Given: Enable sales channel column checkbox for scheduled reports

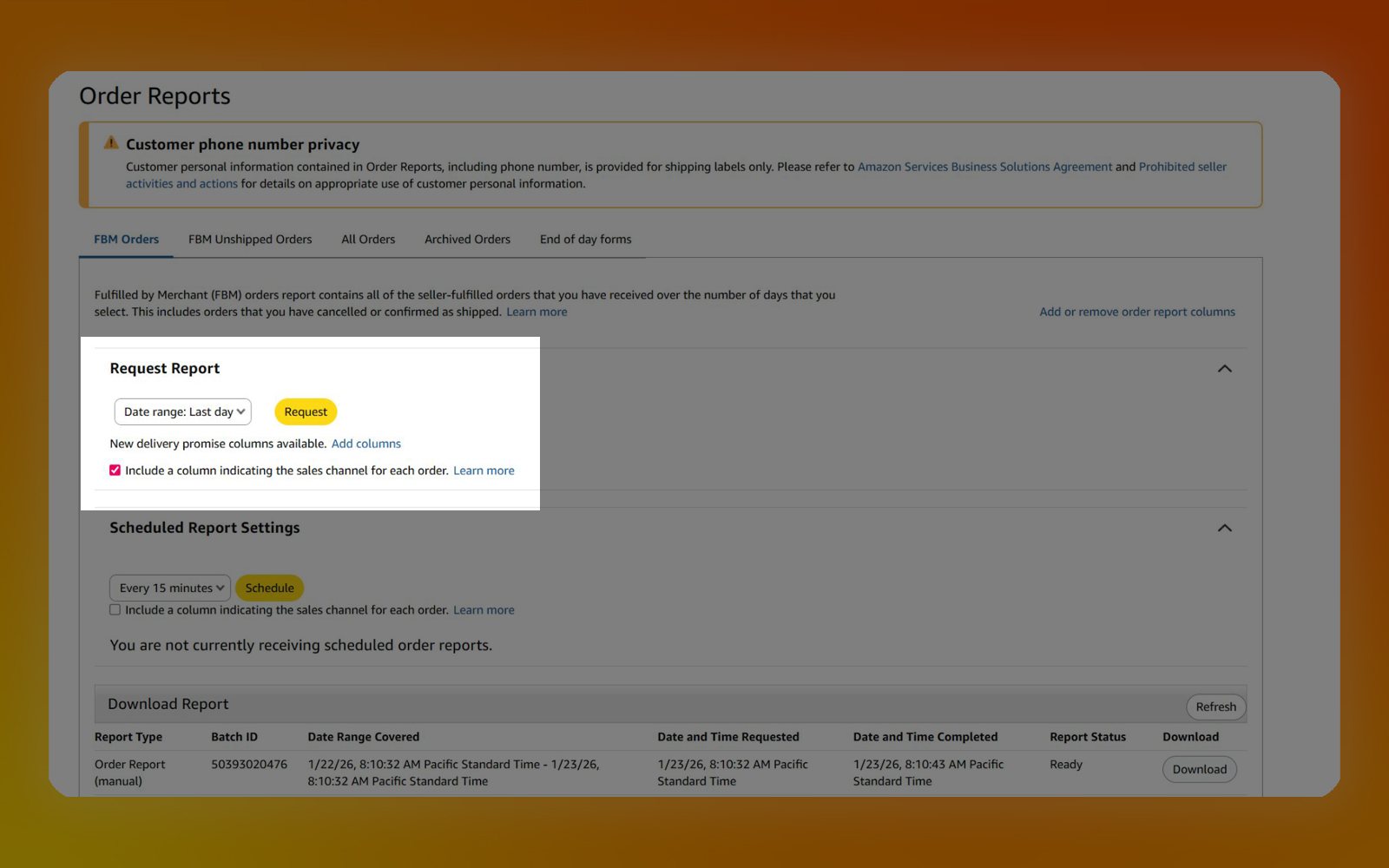Looking at the screenshot, I should (x=115, y=610).
